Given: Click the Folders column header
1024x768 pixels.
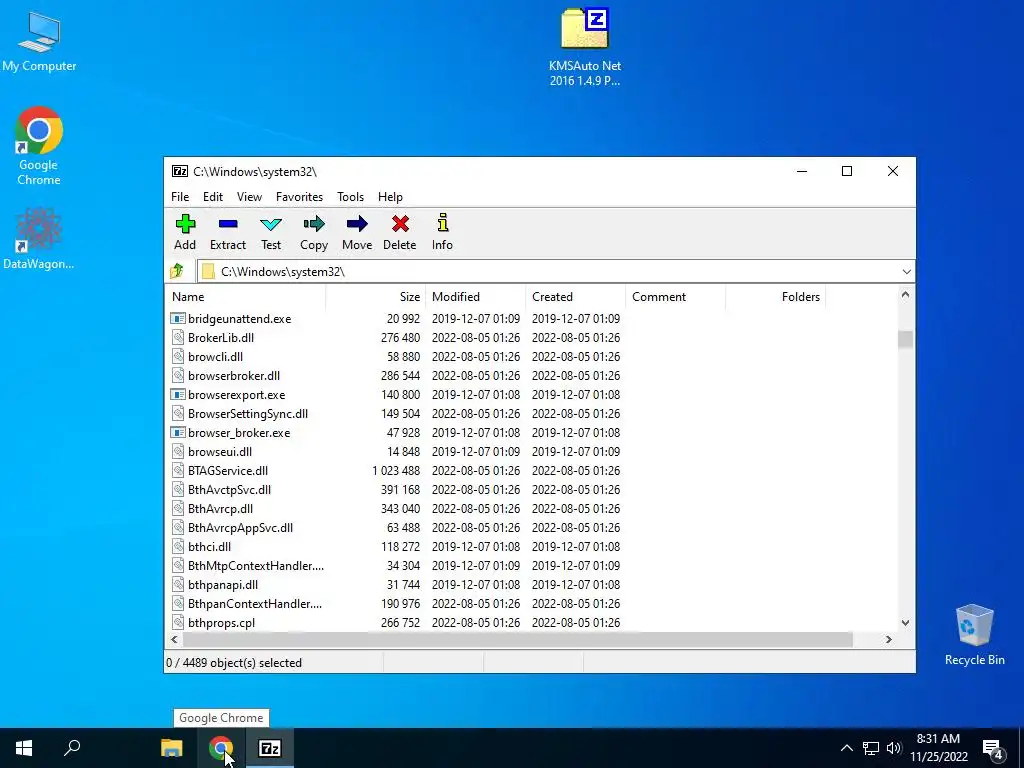Looking at the screenshot, I should pos(775,296).
